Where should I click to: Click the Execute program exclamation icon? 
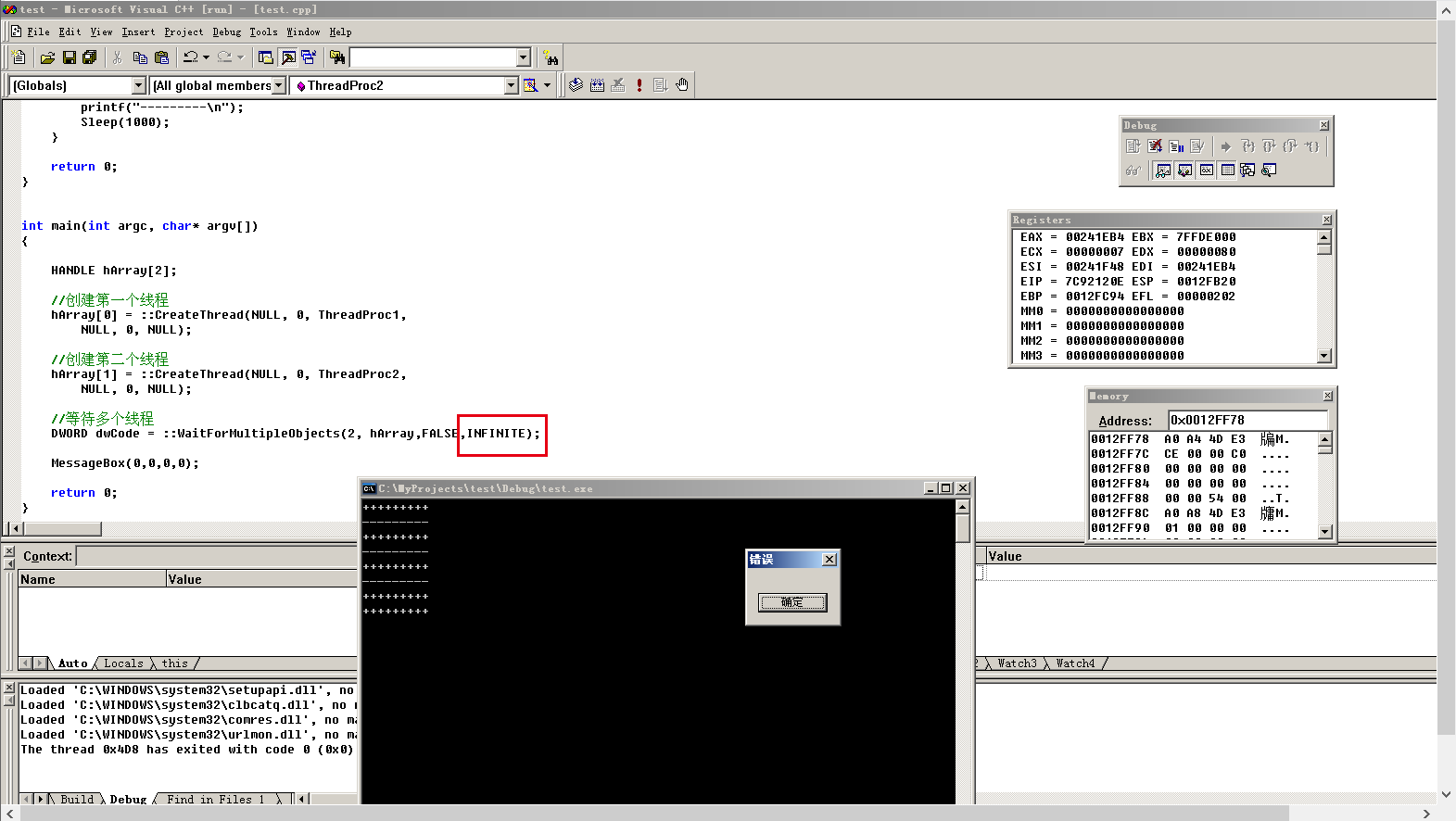(639, 85)
